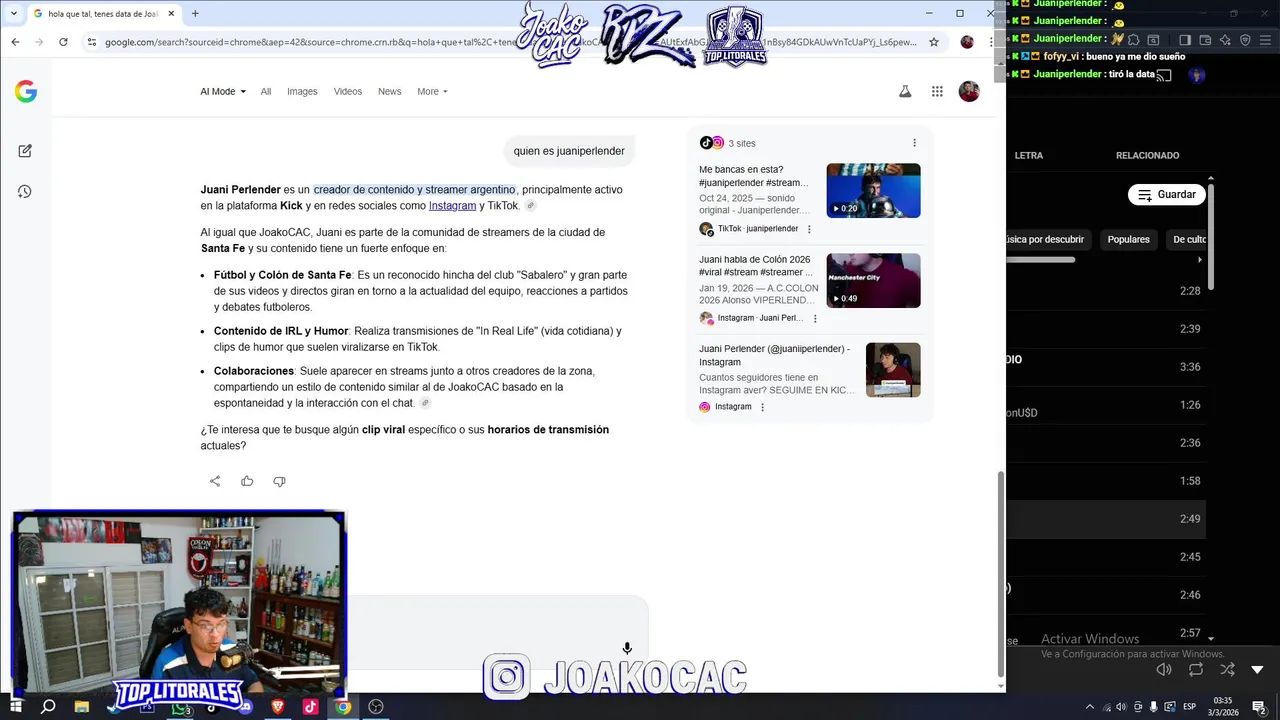Reload the Google search page
This screenshot has height=720, width=1280.
point(63,42)
